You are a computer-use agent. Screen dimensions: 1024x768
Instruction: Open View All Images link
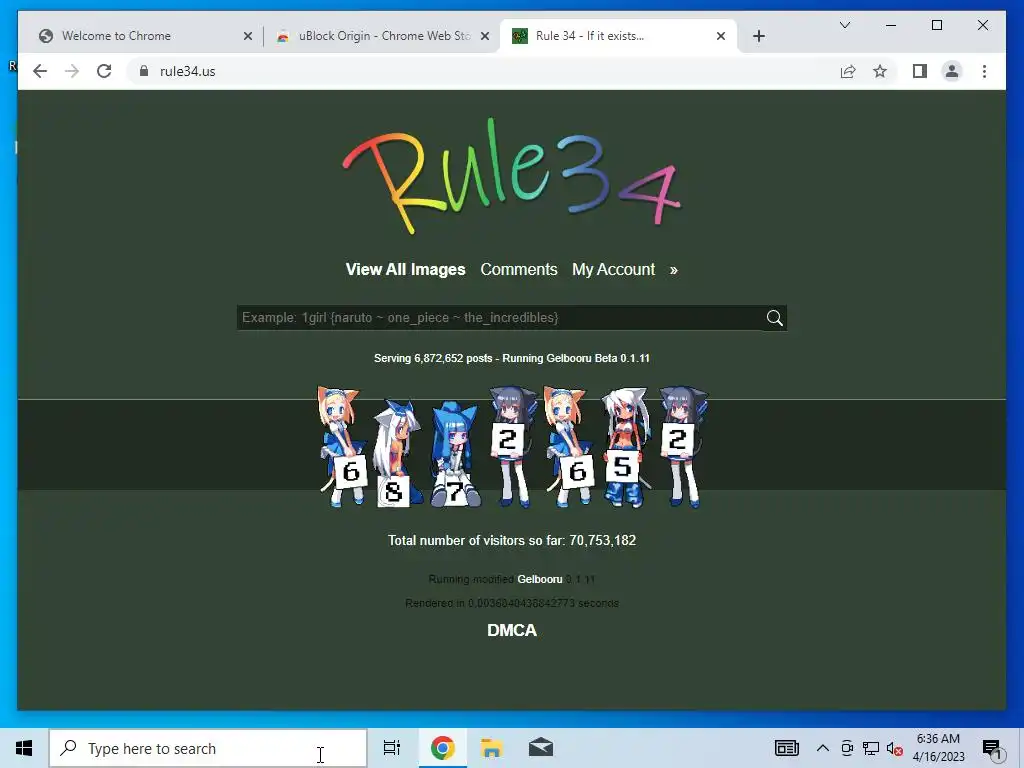pos(406,269)
